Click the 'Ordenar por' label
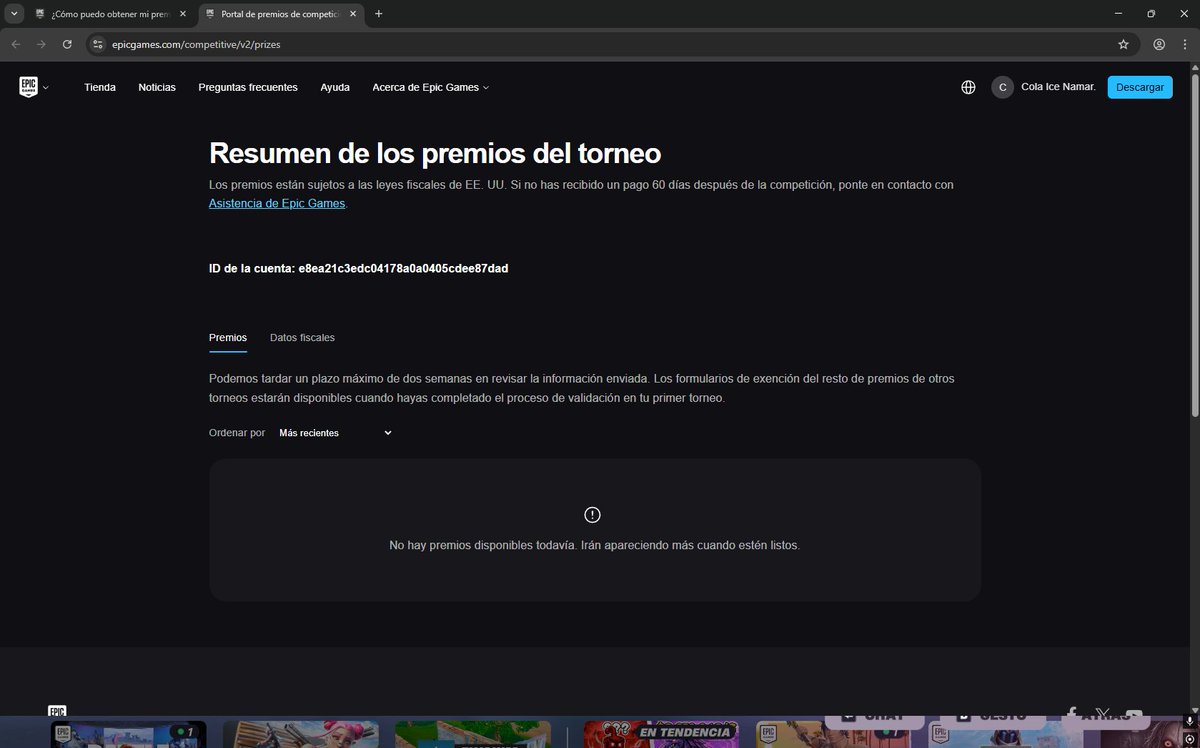Viewport: 1200px width, 748px height. click(x=237, y=433)
